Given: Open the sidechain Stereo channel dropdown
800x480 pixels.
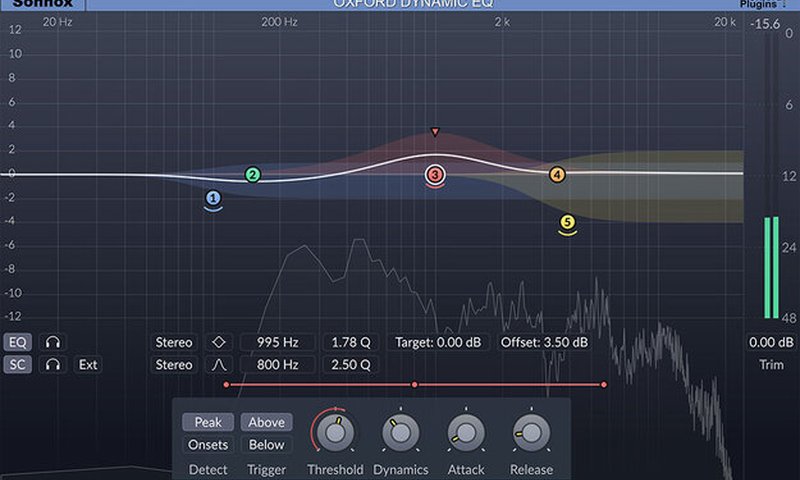Looking at the screenshot, I should (174, 365).
